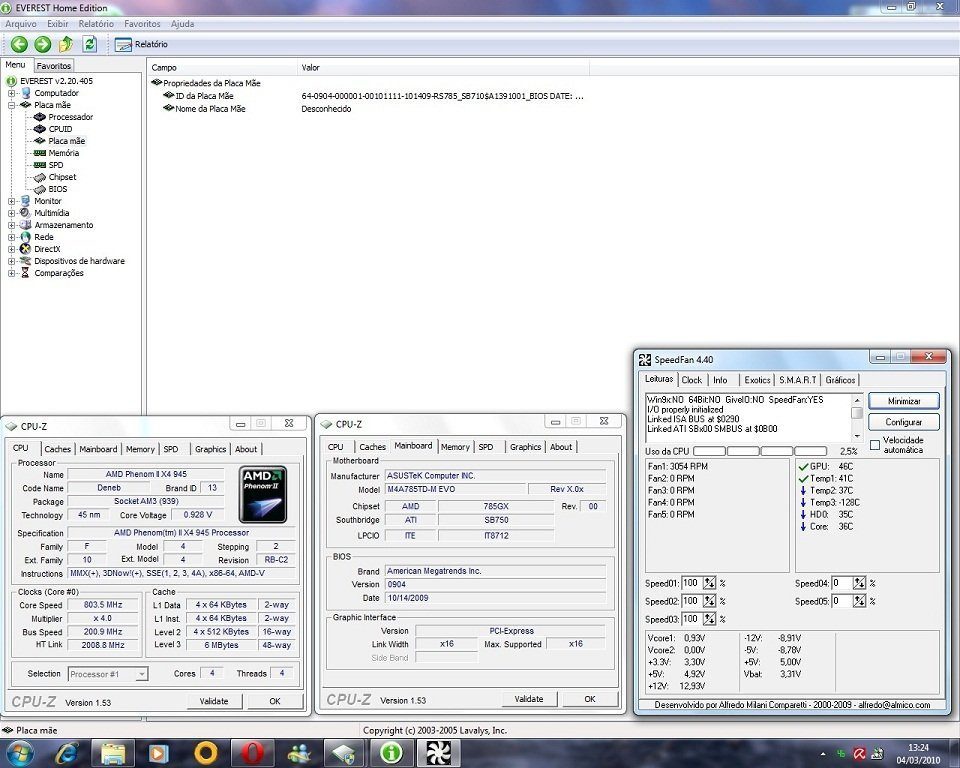Click the SpeedFan fan icon in taskbar
Viewport: 960px width, 768px height.
[438, 753]
